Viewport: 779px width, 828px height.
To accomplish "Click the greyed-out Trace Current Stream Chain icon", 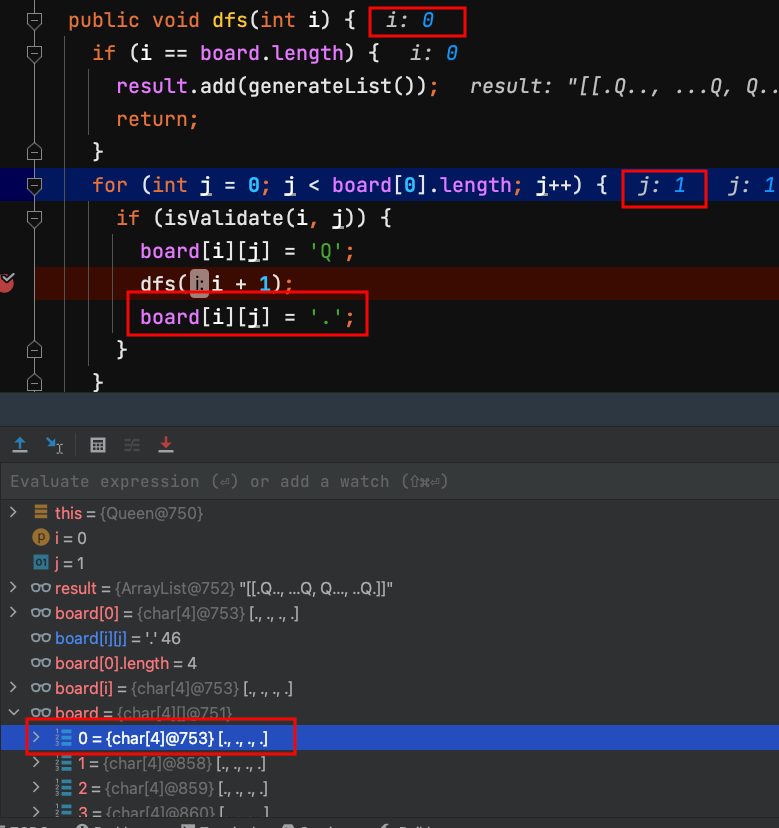I will pyautogui.click(x=132, y=444).
